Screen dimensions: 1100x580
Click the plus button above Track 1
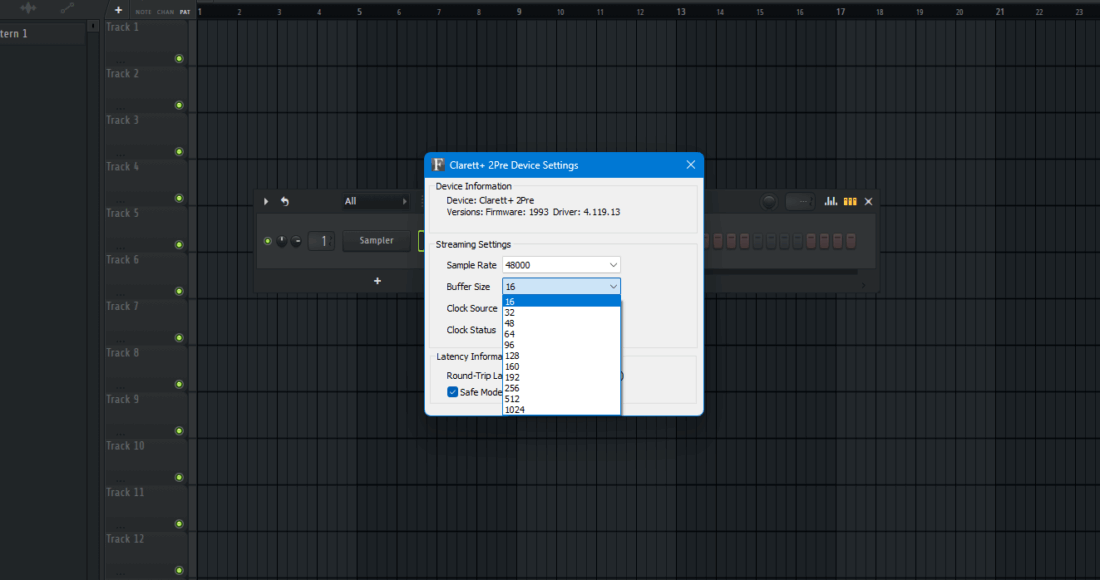coord(118,10)
